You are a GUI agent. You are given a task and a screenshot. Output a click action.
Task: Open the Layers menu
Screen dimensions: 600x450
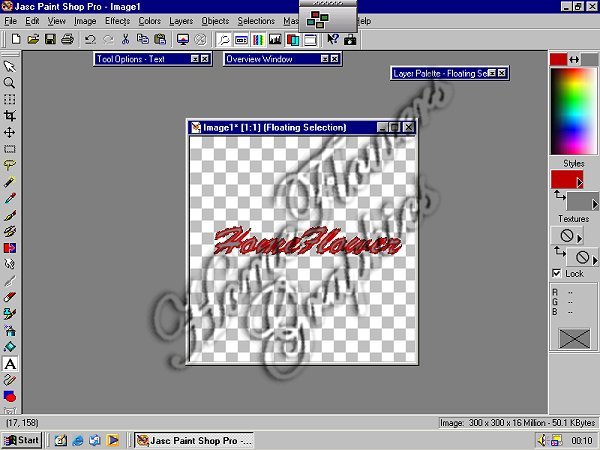tap(181, 21)
